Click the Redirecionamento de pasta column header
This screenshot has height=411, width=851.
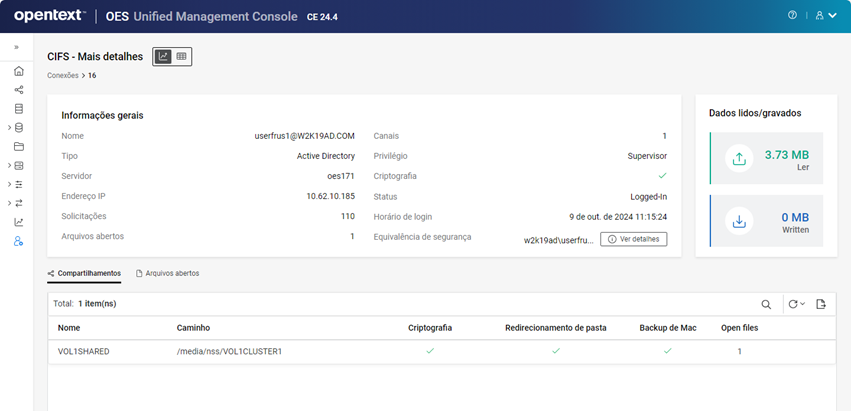click(556, 328)
